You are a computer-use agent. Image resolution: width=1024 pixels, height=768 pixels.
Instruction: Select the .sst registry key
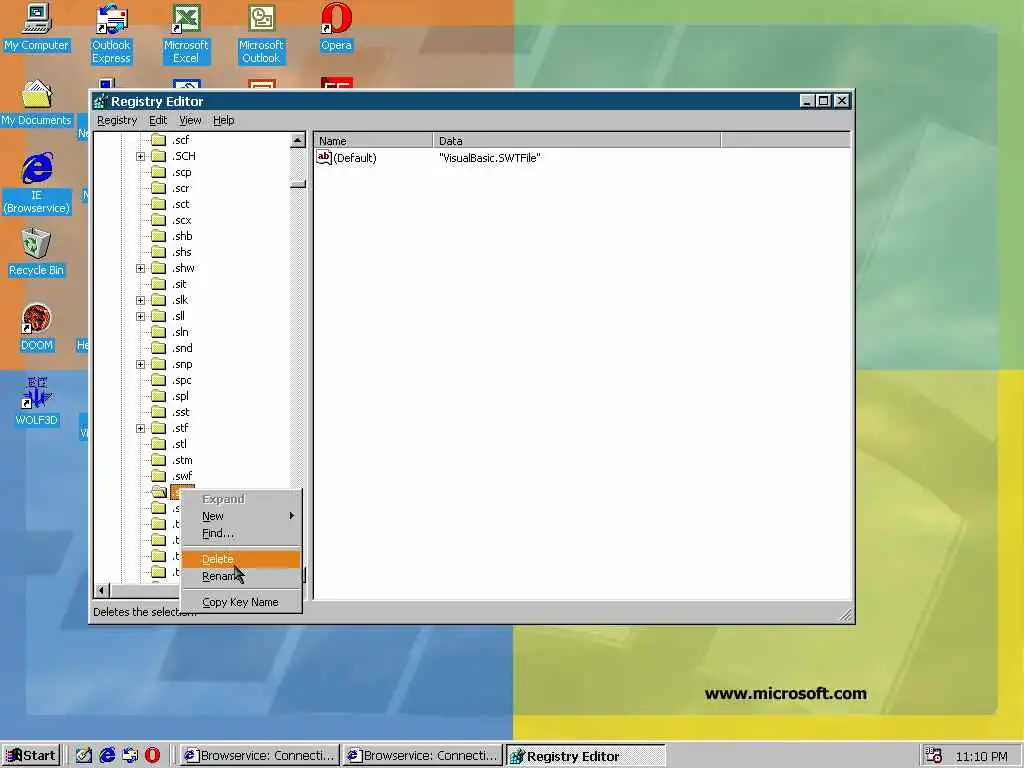[x=182, y=412]
